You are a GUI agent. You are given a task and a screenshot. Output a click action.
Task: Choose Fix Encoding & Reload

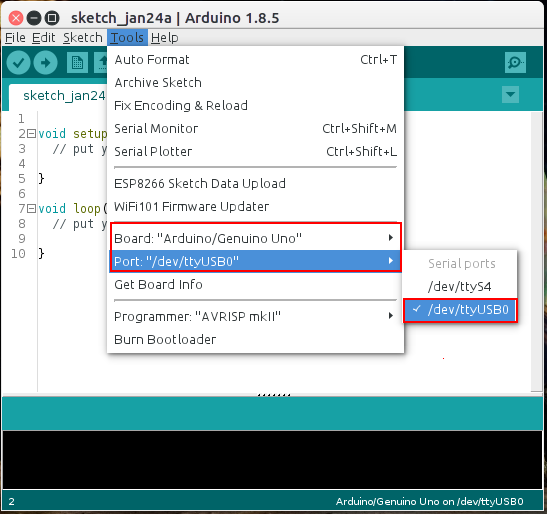click(255, 106)
